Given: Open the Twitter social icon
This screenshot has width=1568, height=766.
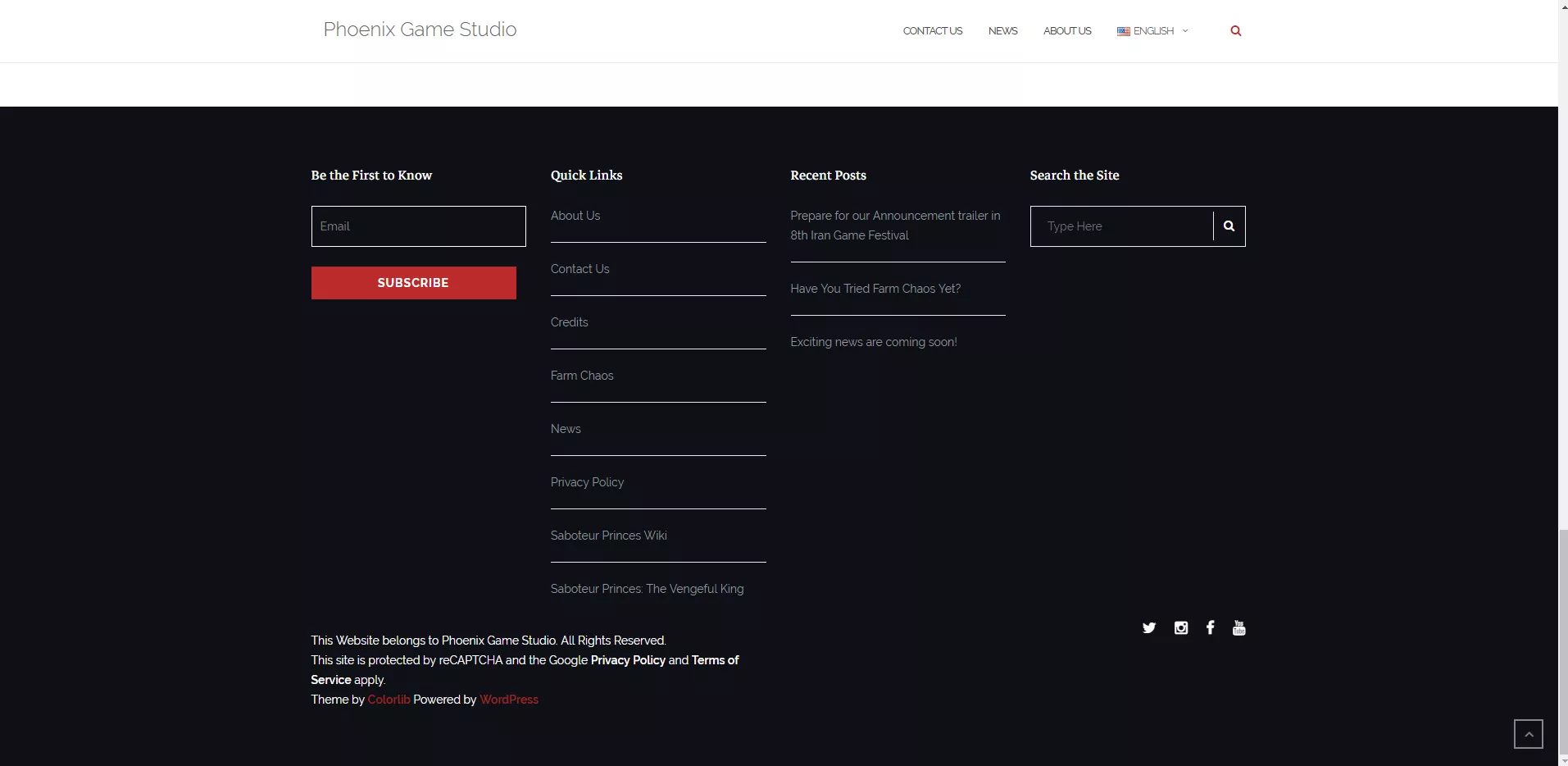Looking at the screenshot, I should coord(1148,628).
